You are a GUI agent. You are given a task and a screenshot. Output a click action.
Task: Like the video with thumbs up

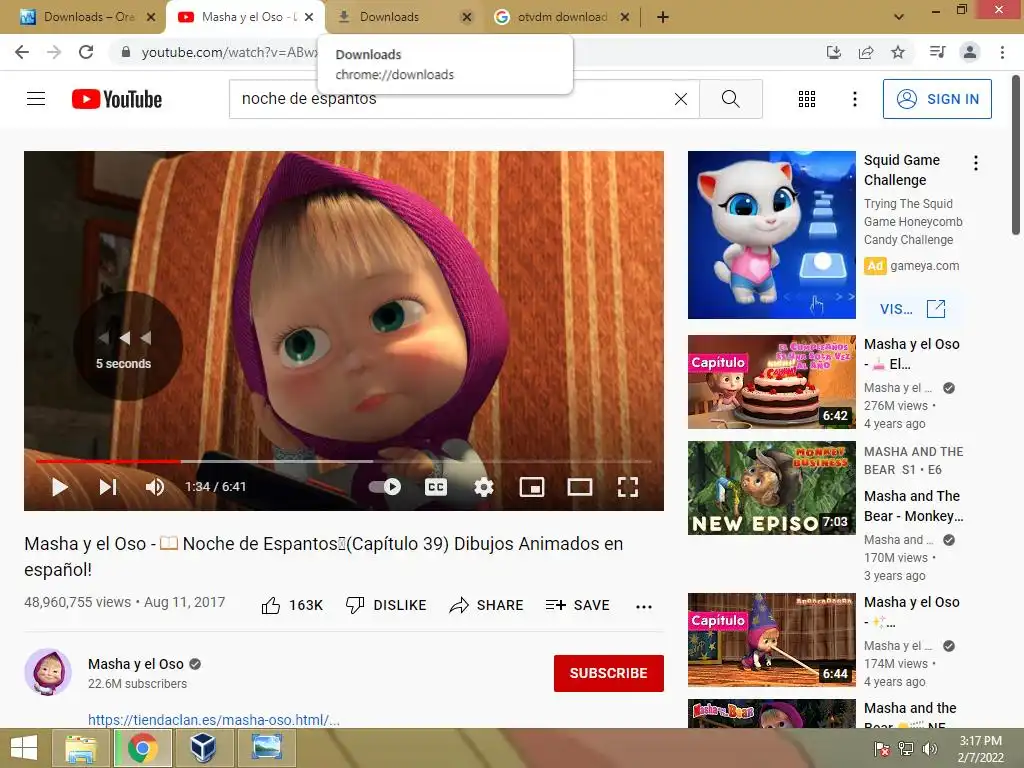click(292, 605)
